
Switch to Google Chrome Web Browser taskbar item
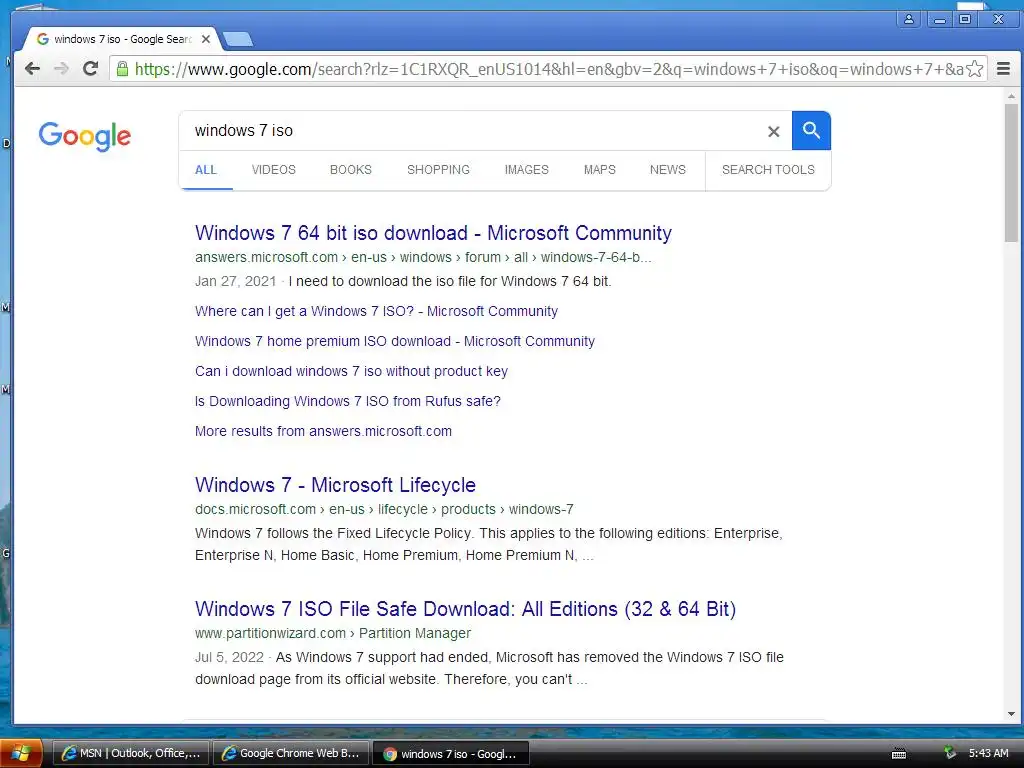coord(291,754)
